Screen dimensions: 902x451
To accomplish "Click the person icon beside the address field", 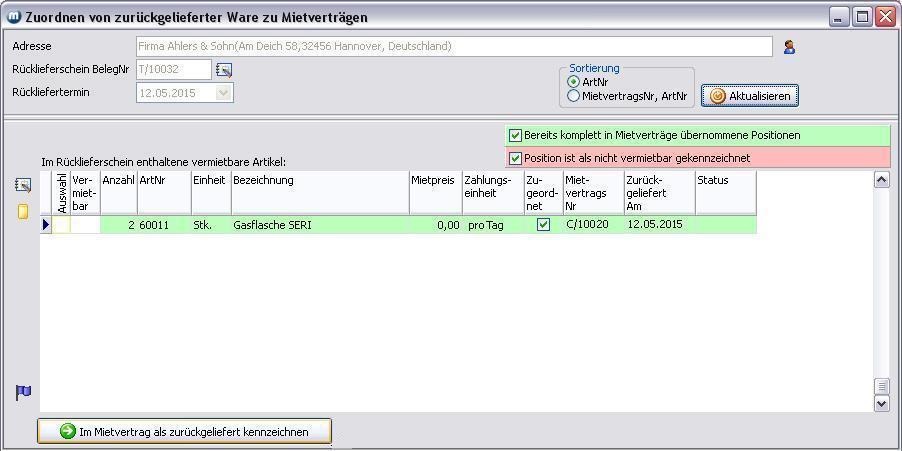I will 789,47.
